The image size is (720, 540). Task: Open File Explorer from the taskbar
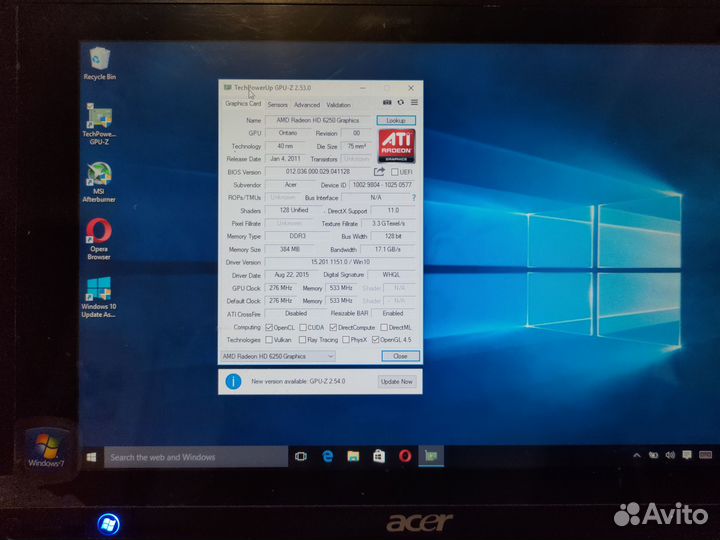[353, 456]
